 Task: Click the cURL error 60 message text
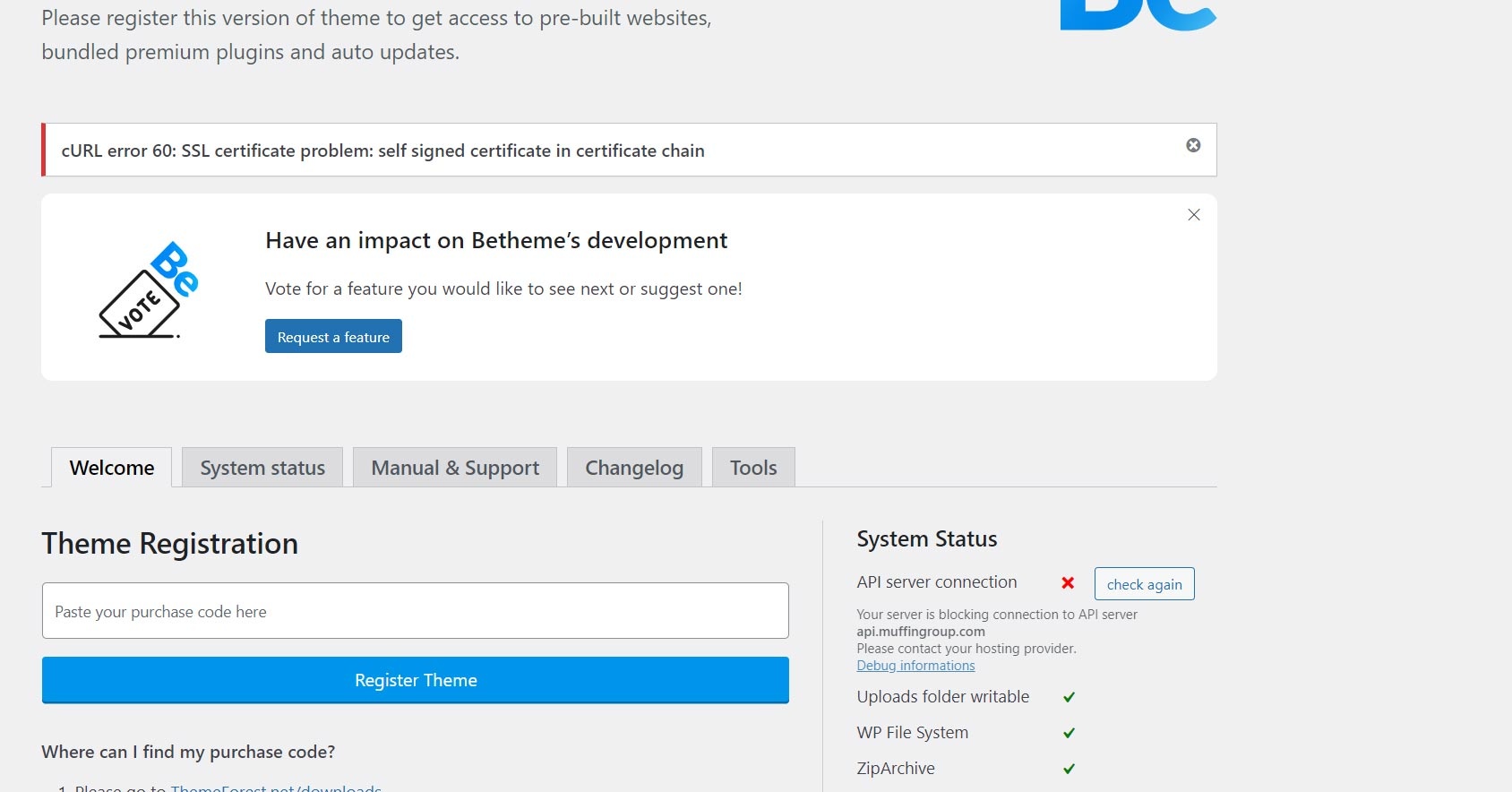click(x=382, y=151)
